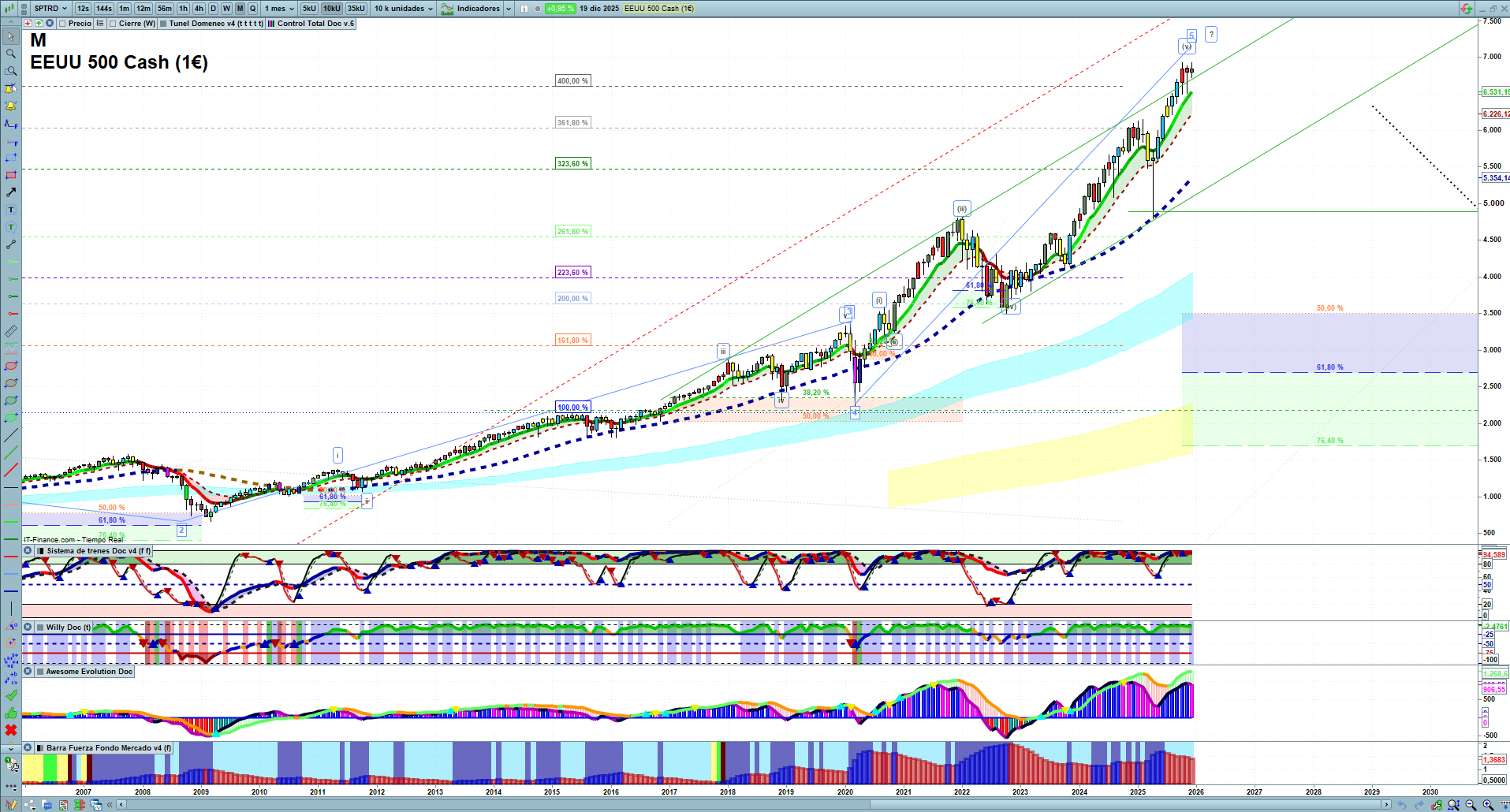Select the alert bell tool

(11, 106)
